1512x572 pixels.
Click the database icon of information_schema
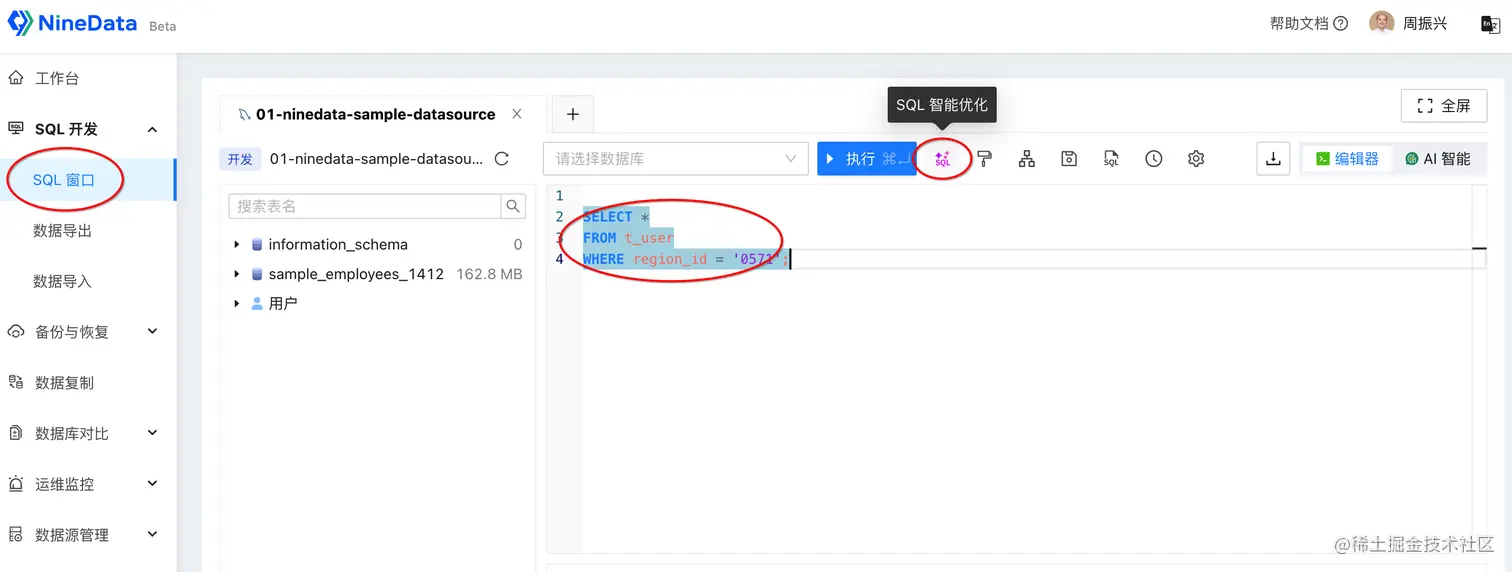(x=257, y=244)
